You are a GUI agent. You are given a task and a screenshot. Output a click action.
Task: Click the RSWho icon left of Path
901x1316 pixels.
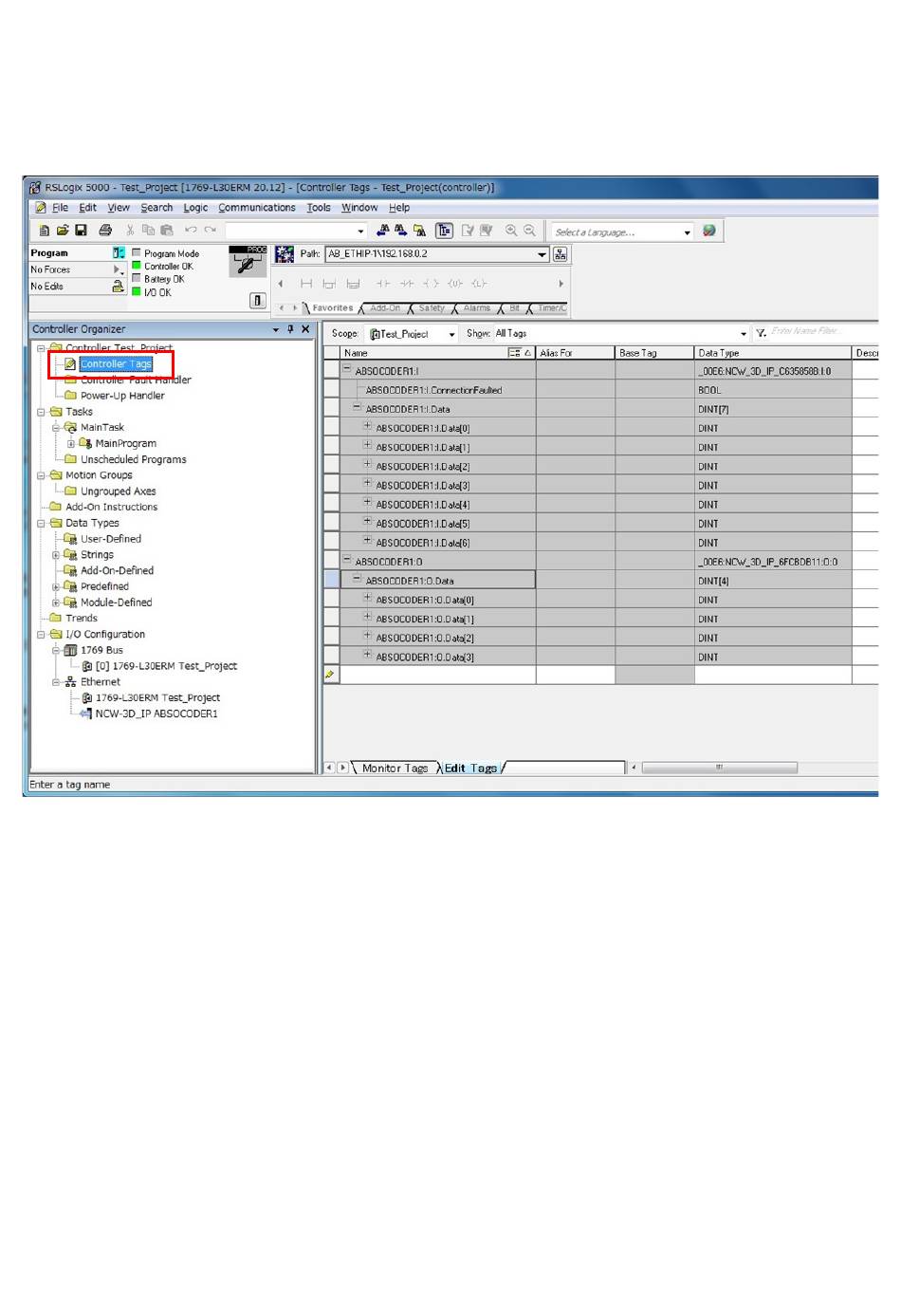coord(285,254)
